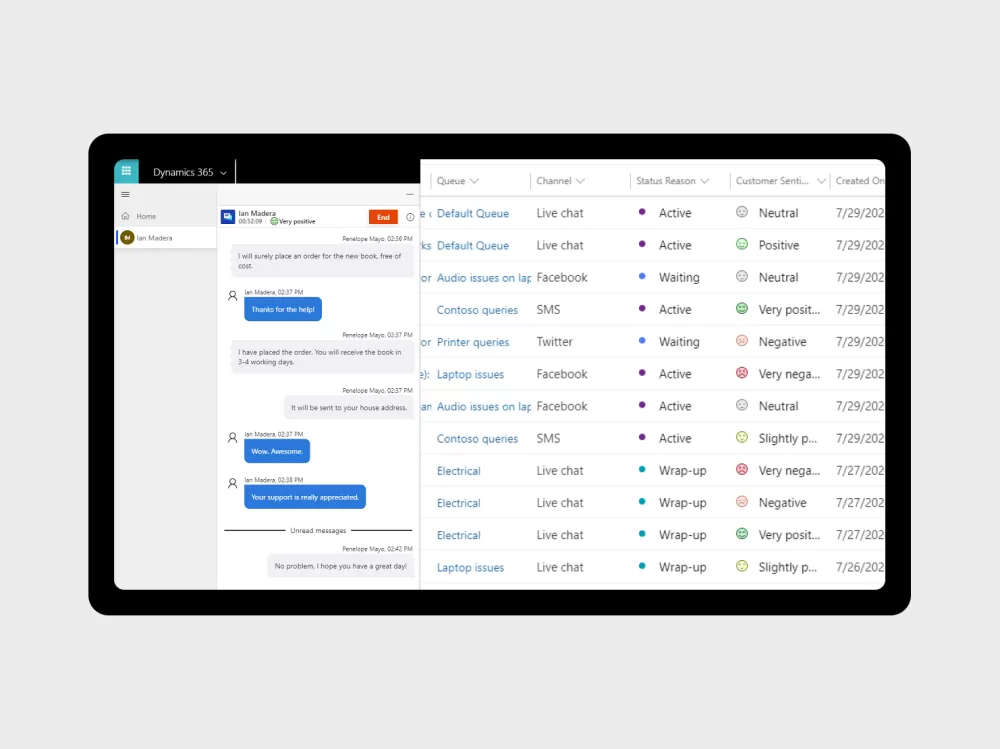Select Twitter channel cell

(554, 342)
